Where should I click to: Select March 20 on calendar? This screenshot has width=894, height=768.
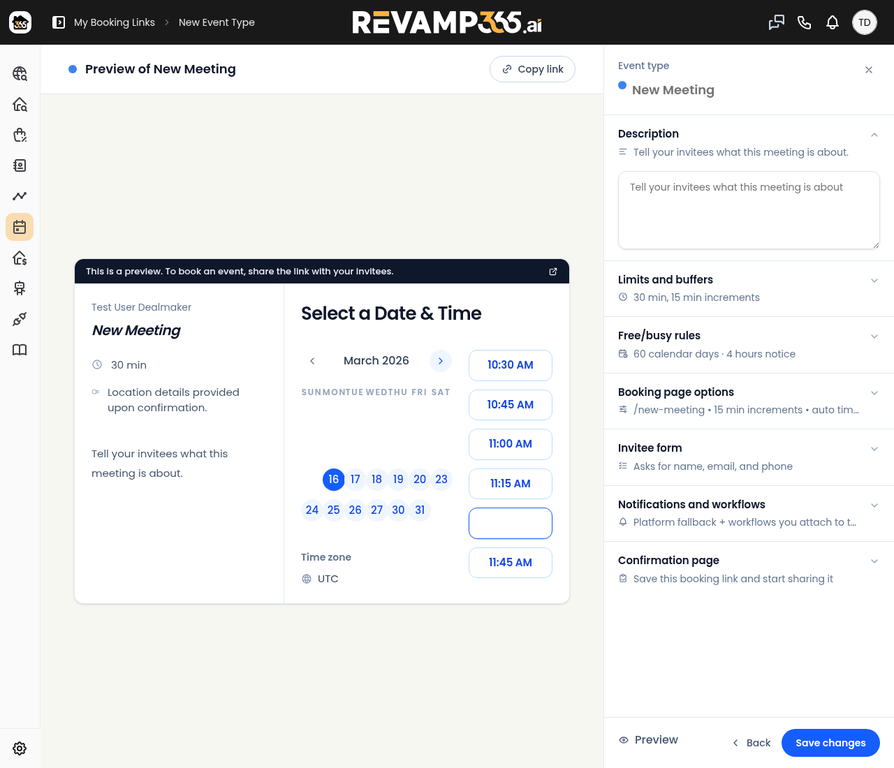[x=420, y=480]
